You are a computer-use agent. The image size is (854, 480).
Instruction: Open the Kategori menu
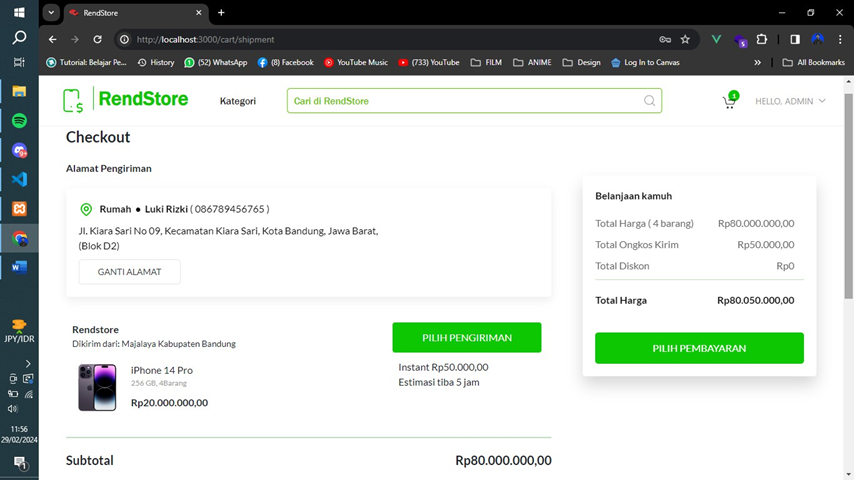[x=237, y=101]
